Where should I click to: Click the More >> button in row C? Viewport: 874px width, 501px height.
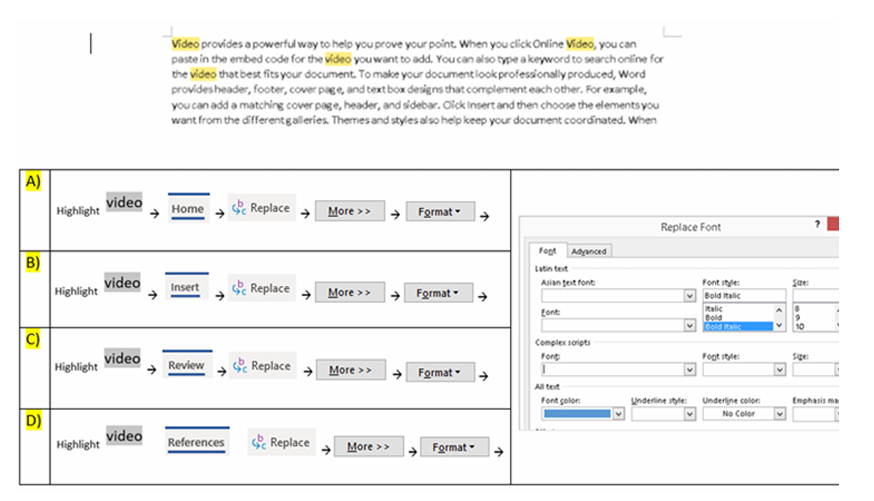click(x=350, y=370)
